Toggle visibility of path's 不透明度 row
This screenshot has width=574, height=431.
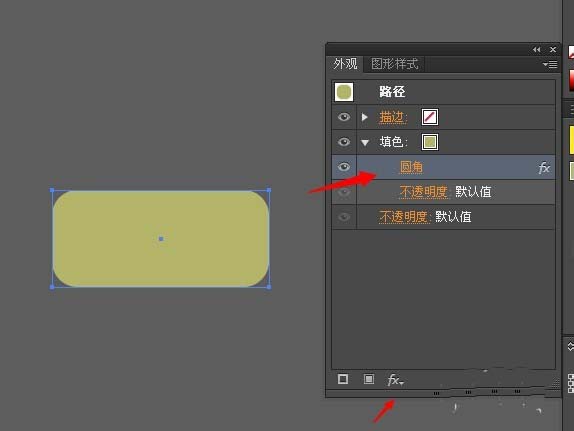tap(344, 217)
